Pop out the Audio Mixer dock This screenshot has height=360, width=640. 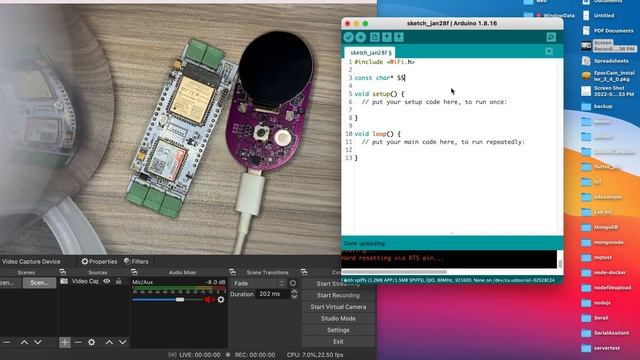(x=232, y=272)
